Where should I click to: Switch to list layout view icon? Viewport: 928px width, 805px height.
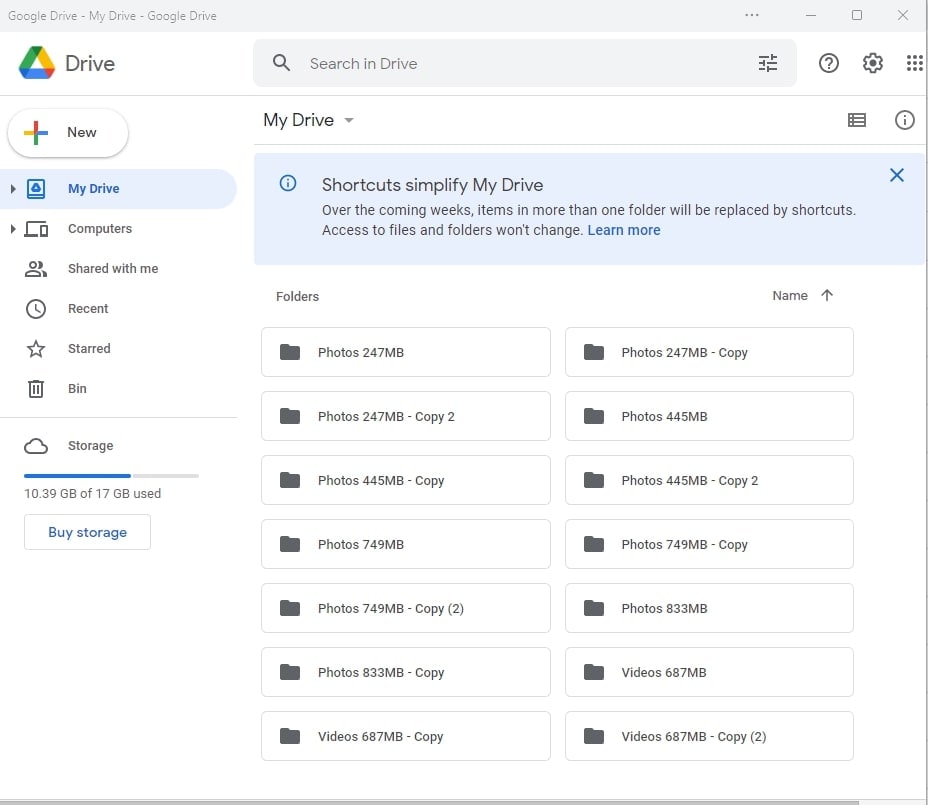tap(857, 120)
